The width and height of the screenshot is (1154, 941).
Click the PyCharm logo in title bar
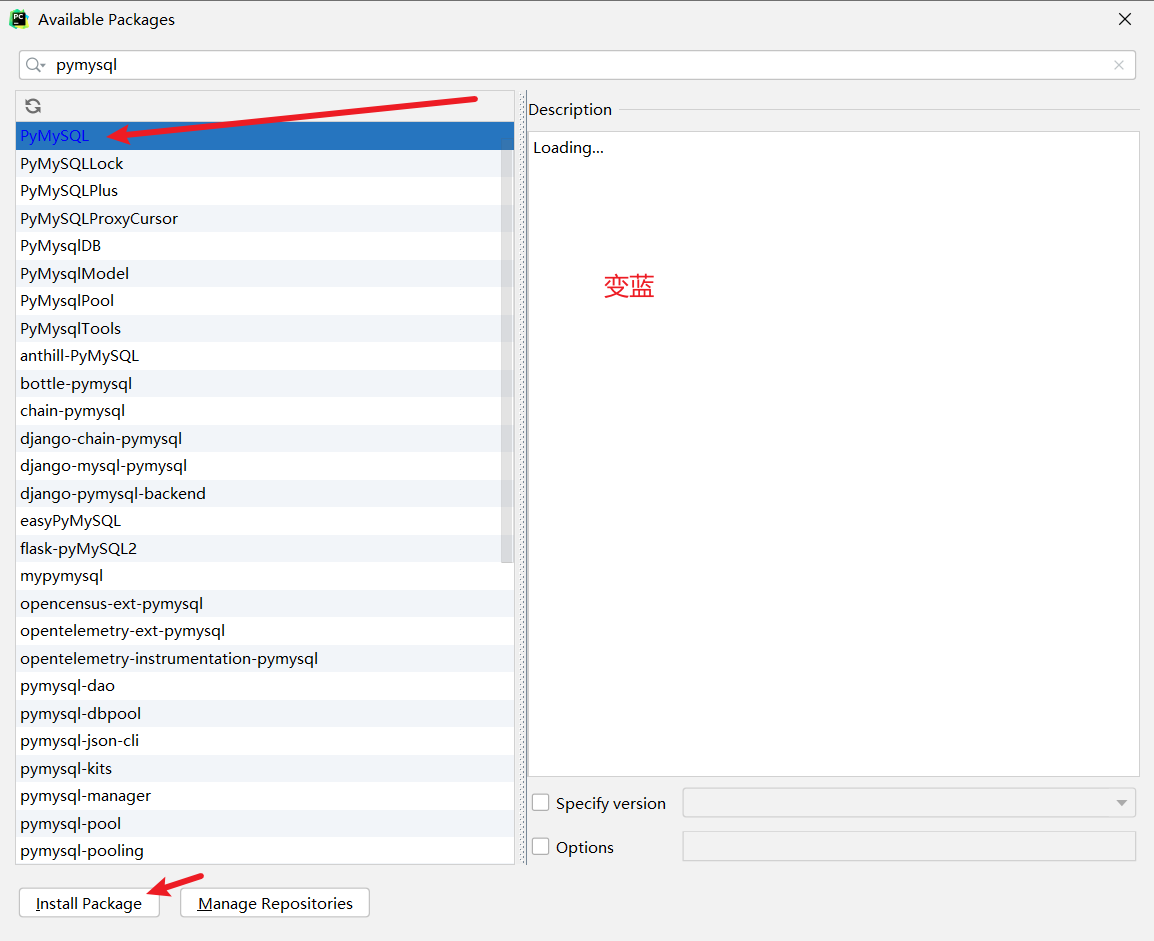click(19, 19)
